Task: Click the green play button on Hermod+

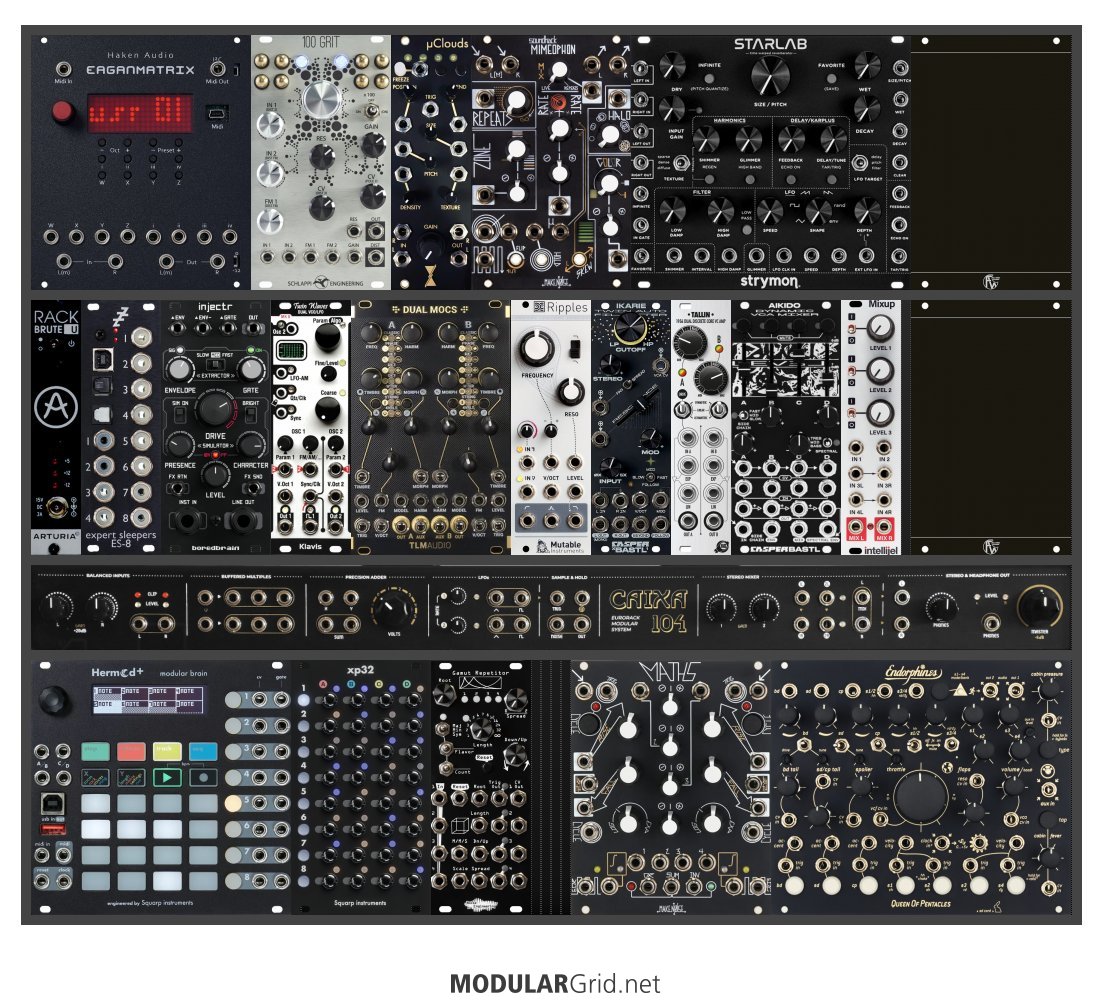Action: tap(167, 778)
